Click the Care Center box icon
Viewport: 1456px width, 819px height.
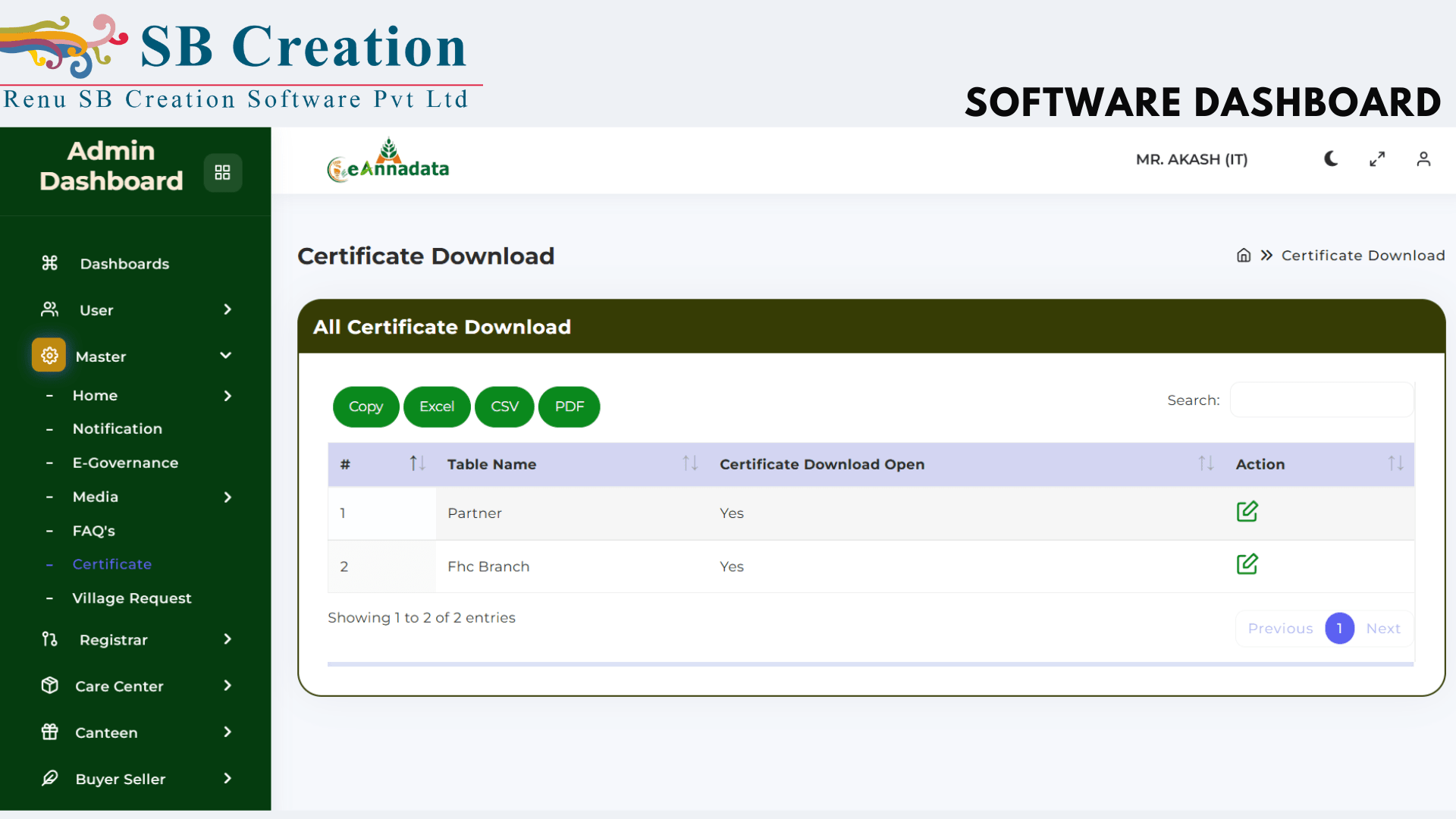coord(49,686)
